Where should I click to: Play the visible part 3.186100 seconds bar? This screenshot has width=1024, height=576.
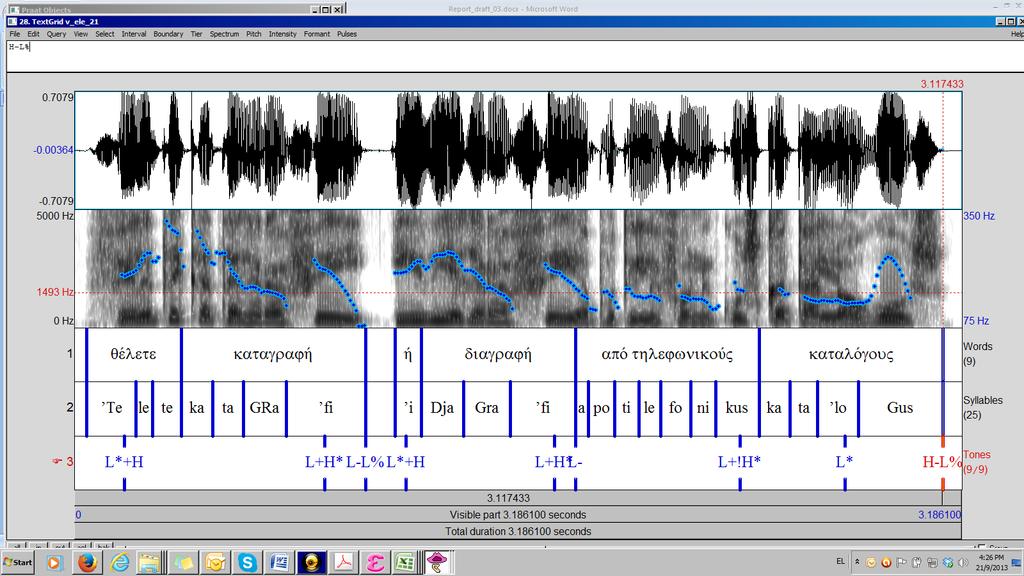518,515
